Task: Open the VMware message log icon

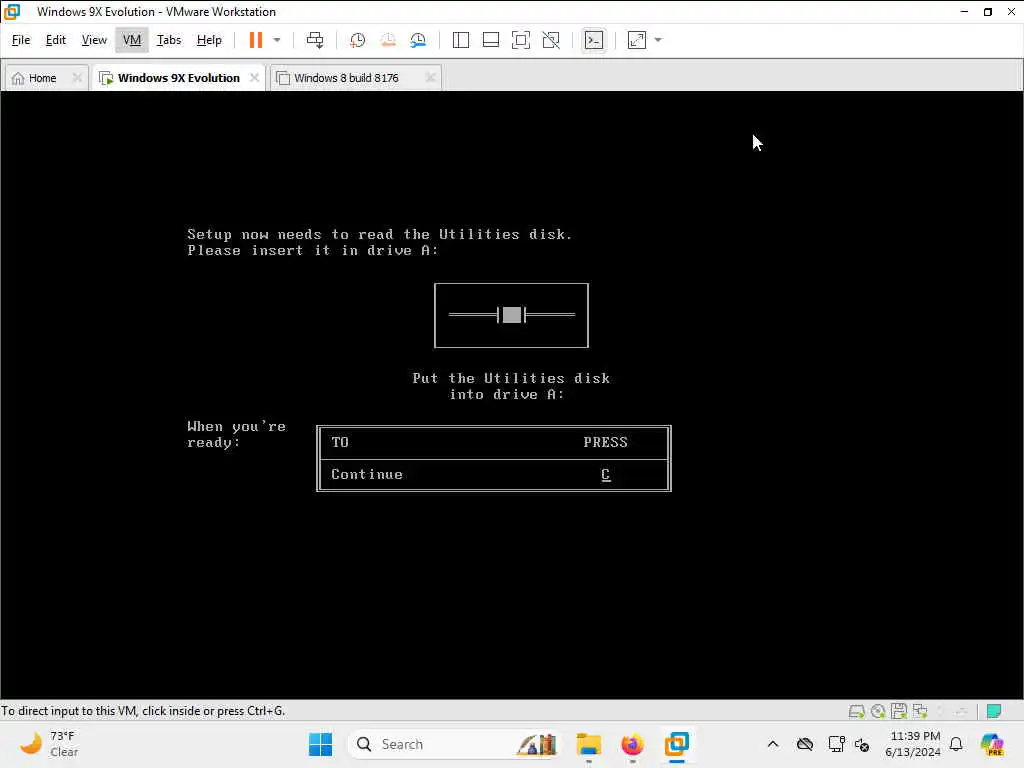Action: (x=994, y=711)
